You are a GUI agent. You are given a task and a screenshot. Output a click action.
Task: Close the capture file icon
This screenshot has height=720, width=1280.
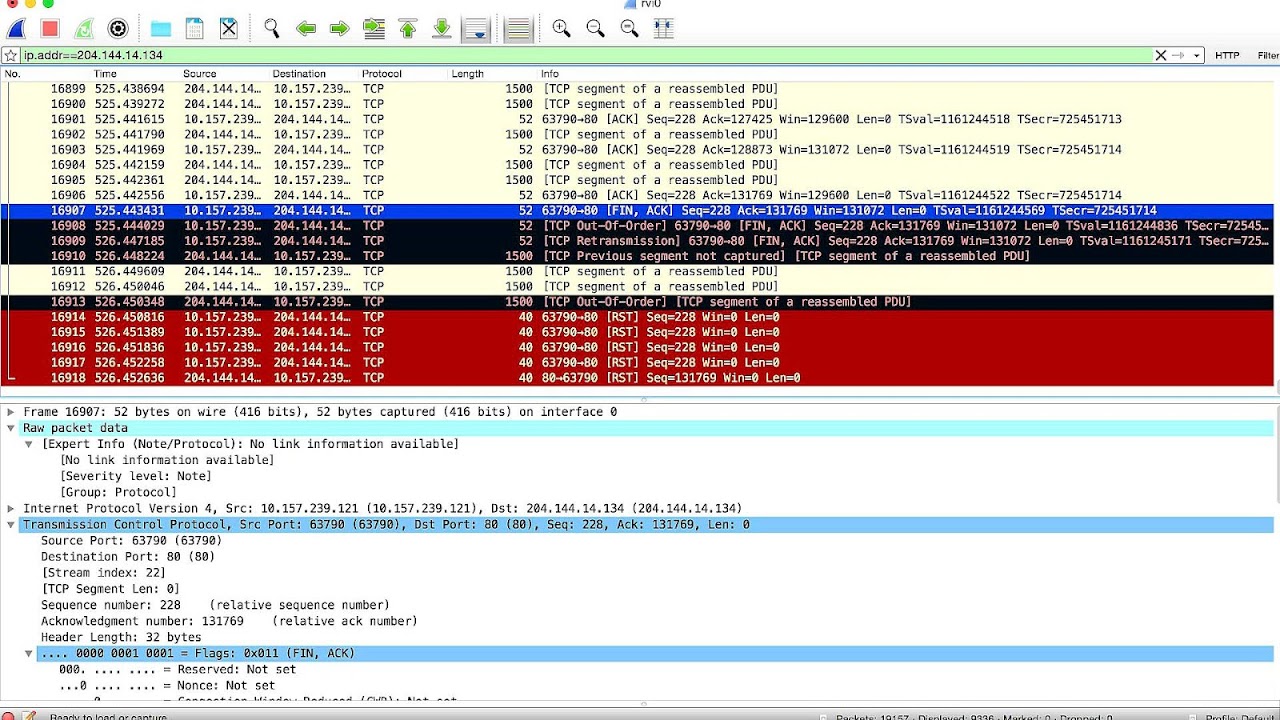point(229,29)
